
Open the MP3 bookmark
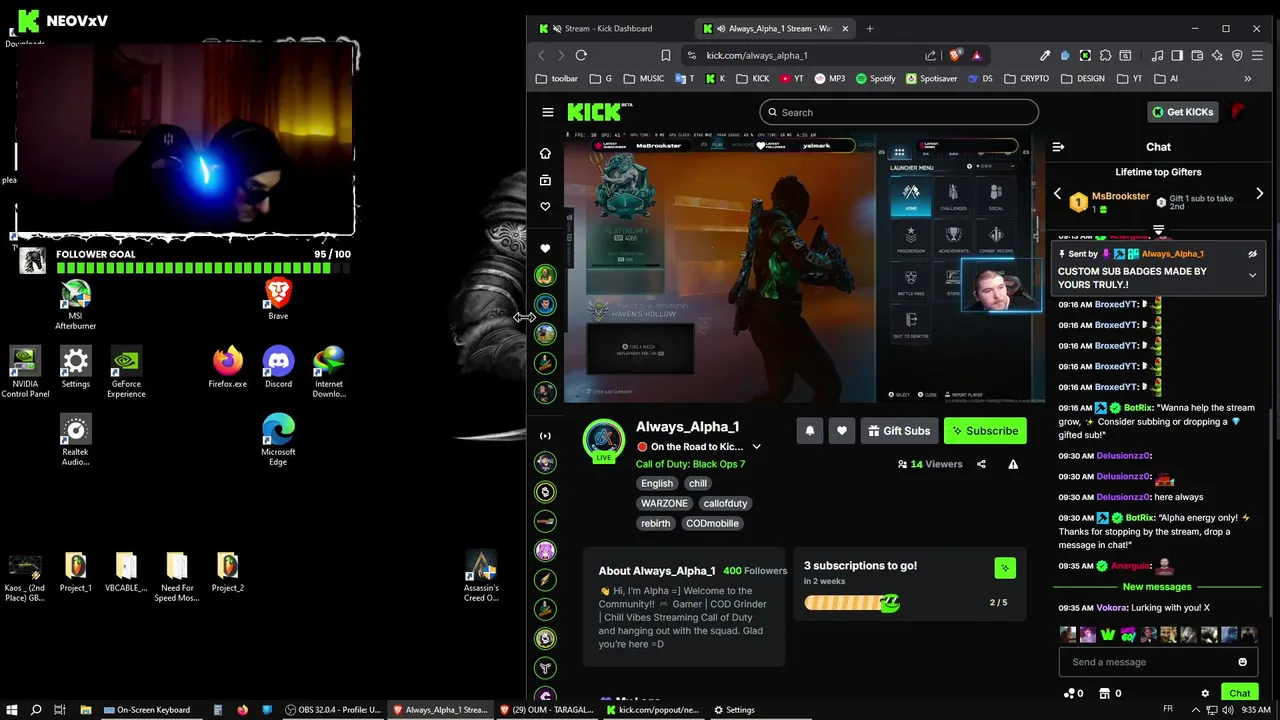[x=830, y=78]
